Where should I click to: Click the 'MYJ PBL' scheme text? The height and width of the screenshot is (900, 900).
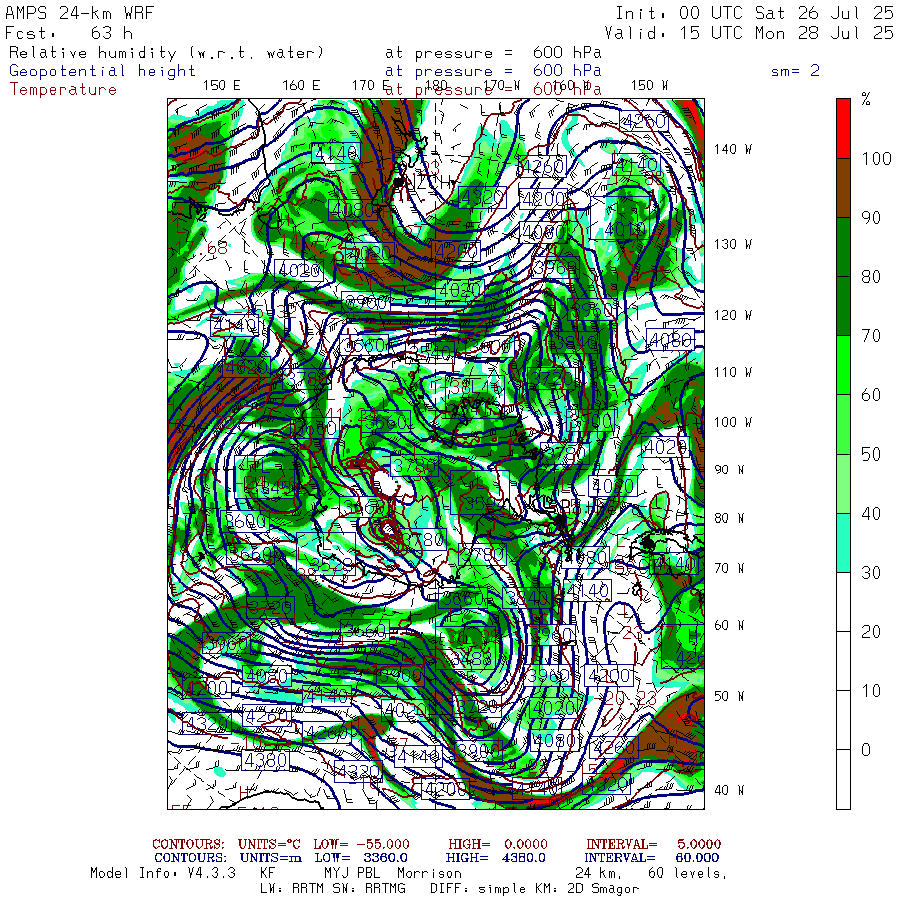(x=350, y=874)
